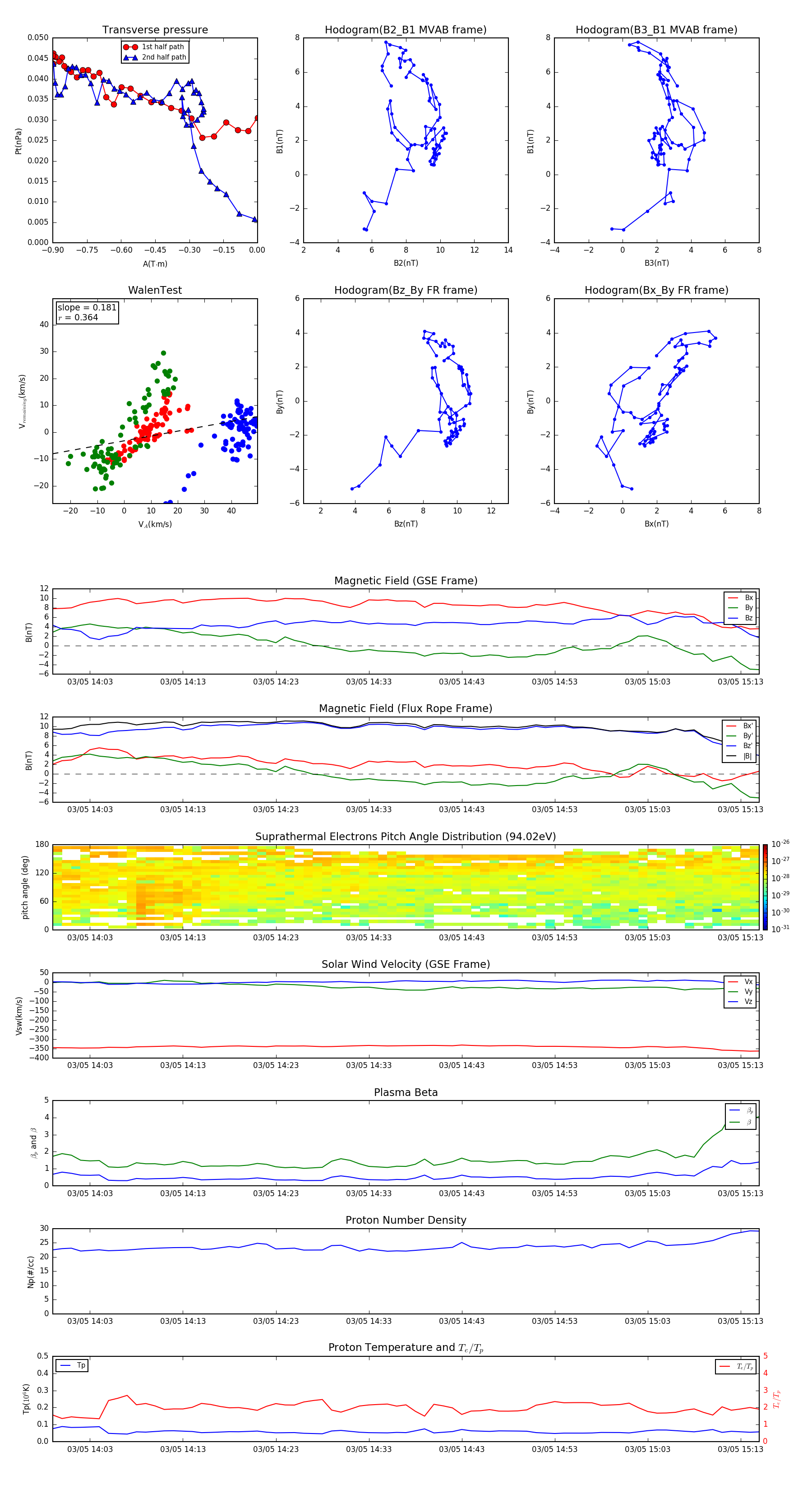812x1489 pixels.
Task: Click the 'Magnetic Field (Flux Rope Frame)' title
Action: tap(406, 709)
